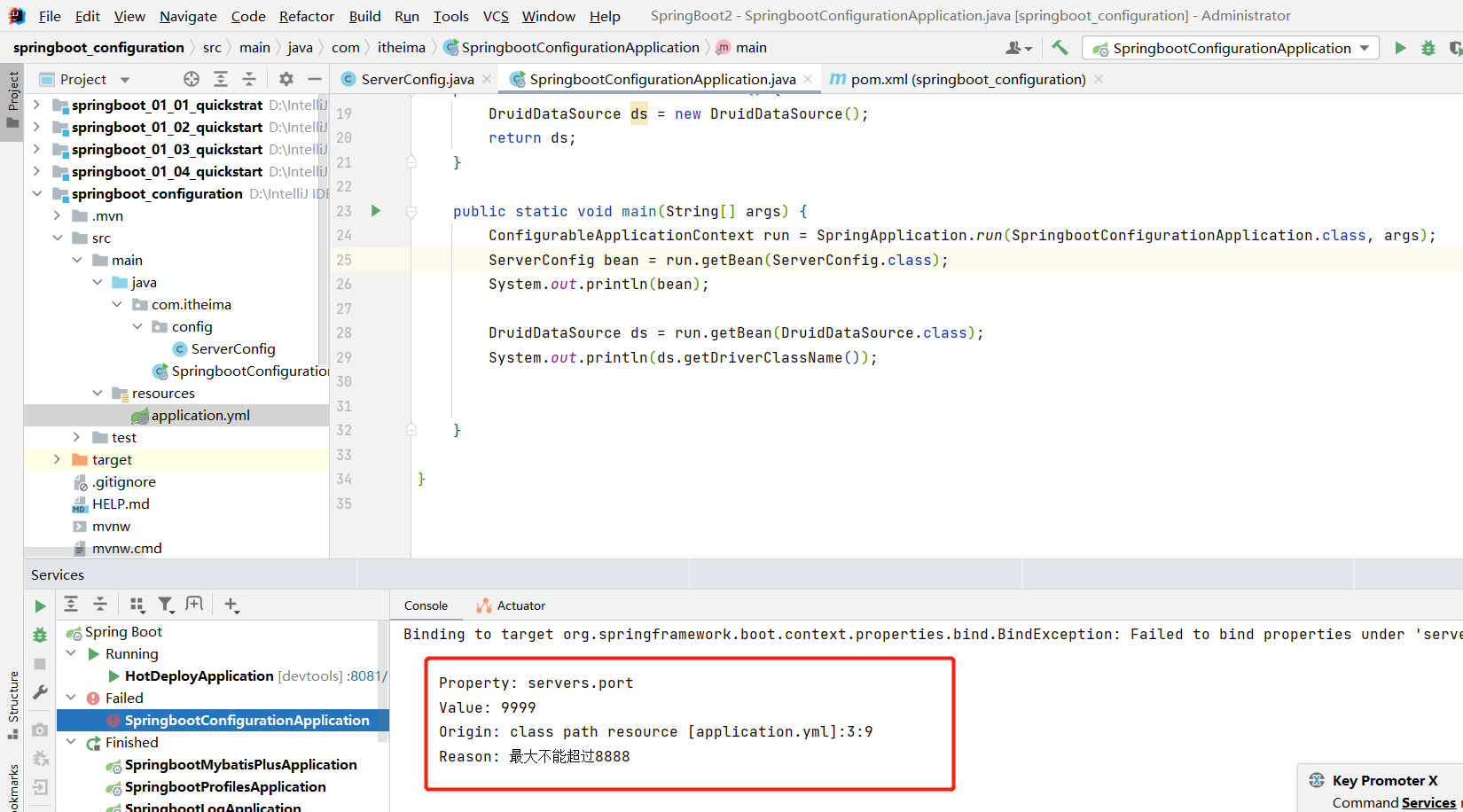Click the wrench icon in the Services sidebar
This screenshot has width=1463, height=812.
[x=40, y=692]
